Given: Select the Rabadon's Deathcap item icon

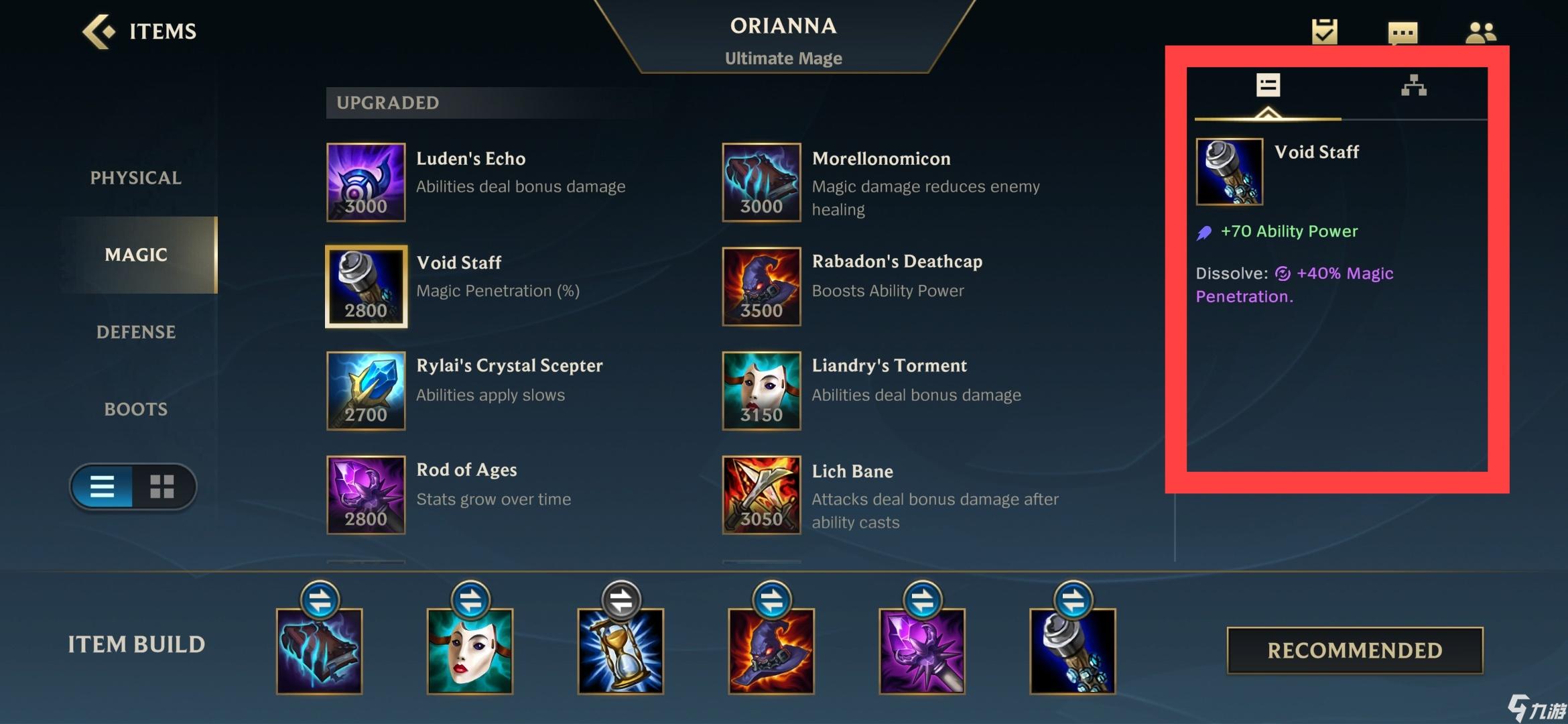Looking at the screenshot, I should tap(761, 286).
